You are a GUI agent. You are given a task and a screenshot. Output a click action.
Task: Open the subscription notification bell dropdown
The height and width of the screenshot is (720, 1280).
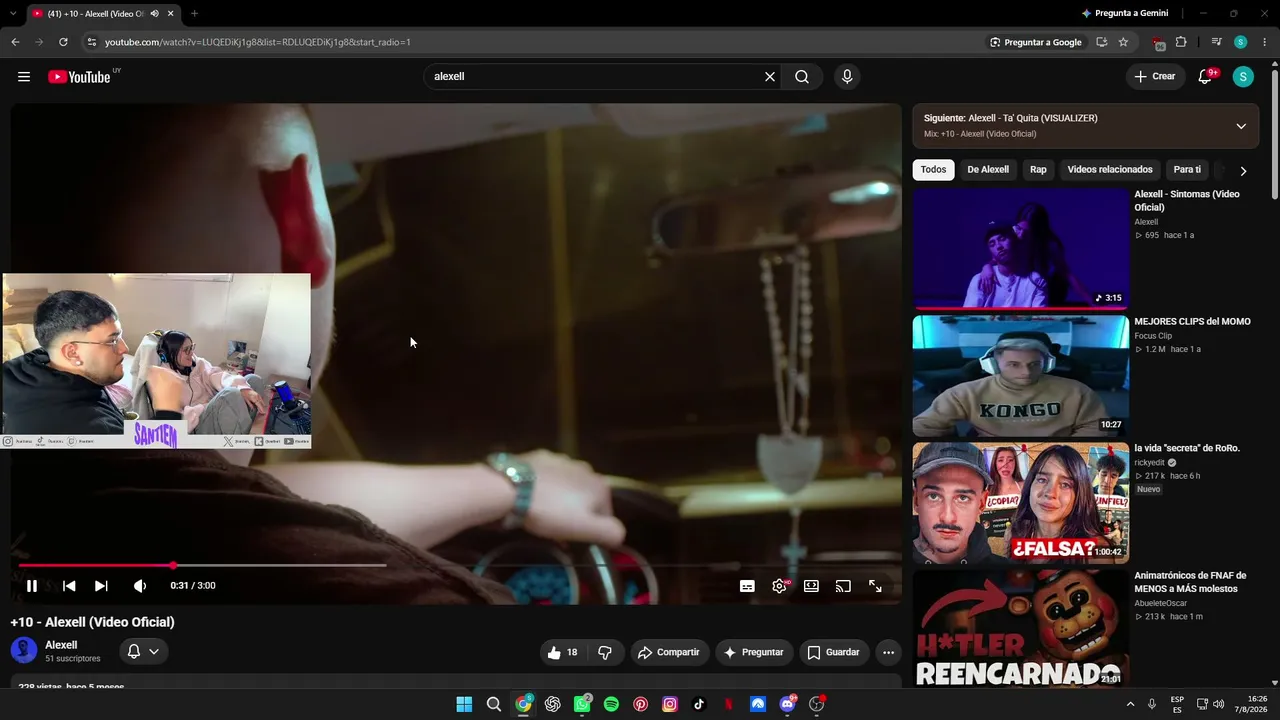tap(143, 652)
